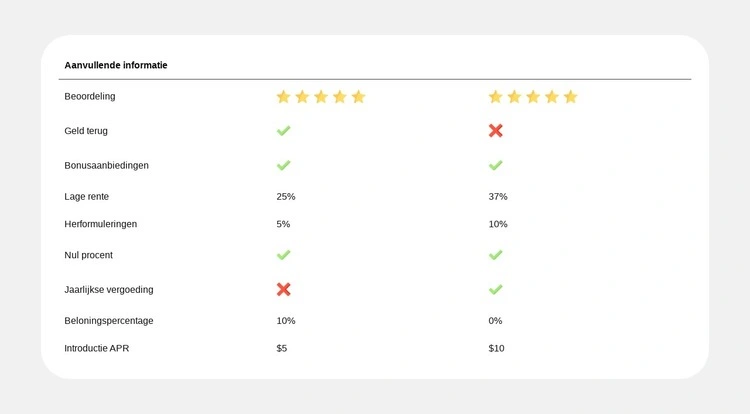Click first-column Bonusaanbiedingen checkmark
The image size is (750, 414).
[283, 165]
